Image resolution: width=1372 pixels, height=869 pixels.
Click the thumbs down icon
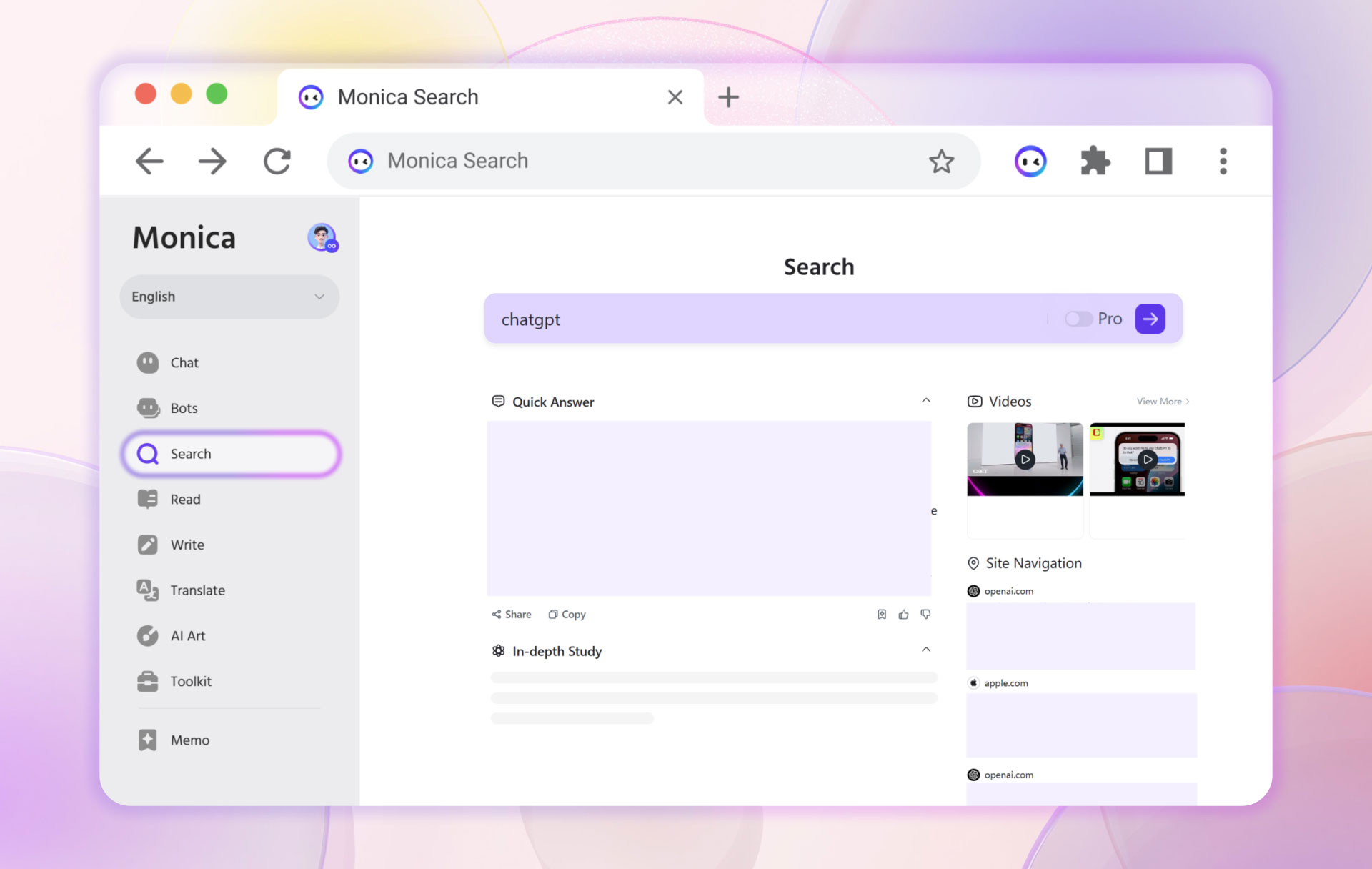pos(925,615)
